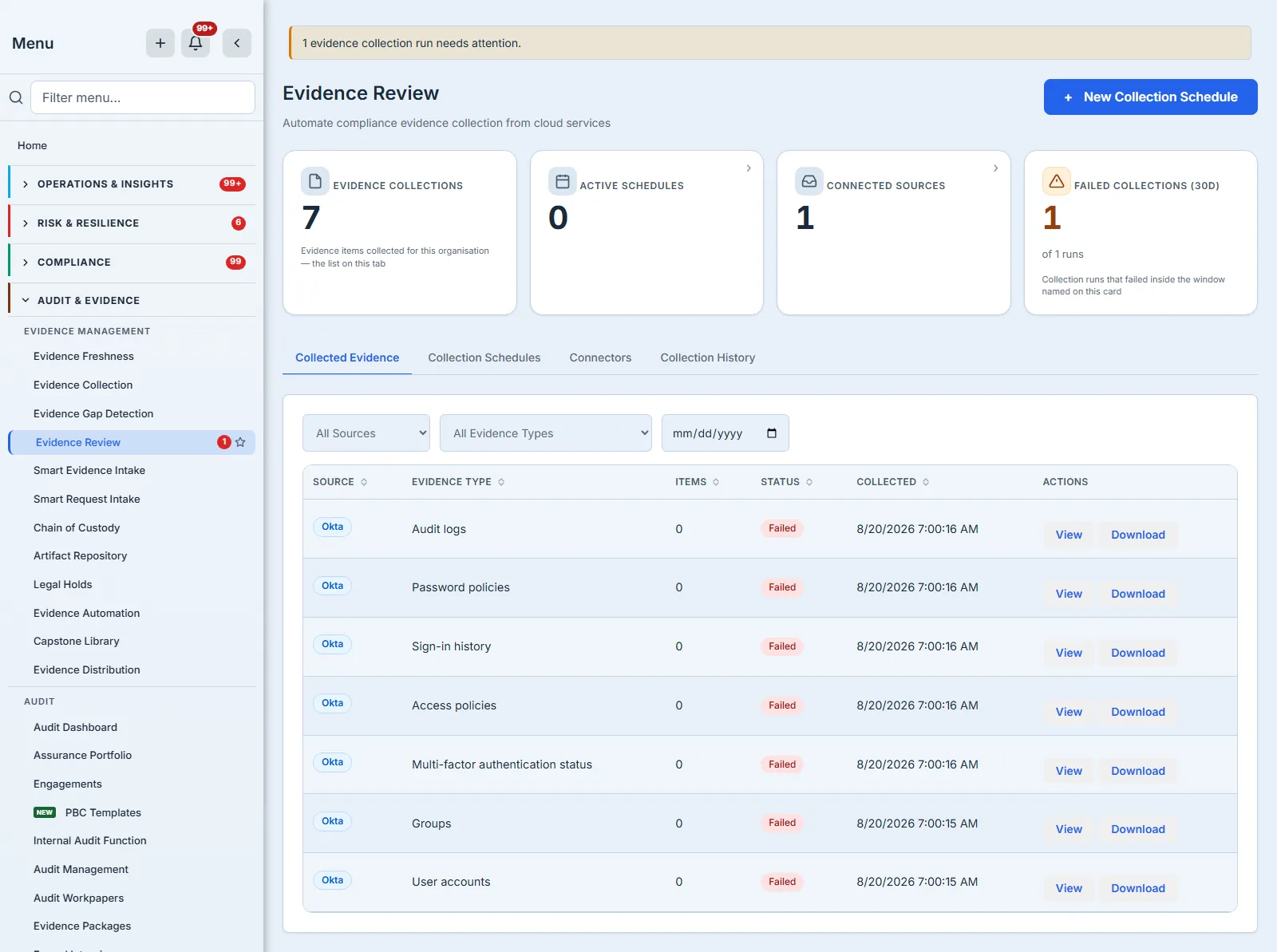Click the Failed status in Audit logs row
Image resolution: width=1277 pixels, height=952 pixels.
782,528
